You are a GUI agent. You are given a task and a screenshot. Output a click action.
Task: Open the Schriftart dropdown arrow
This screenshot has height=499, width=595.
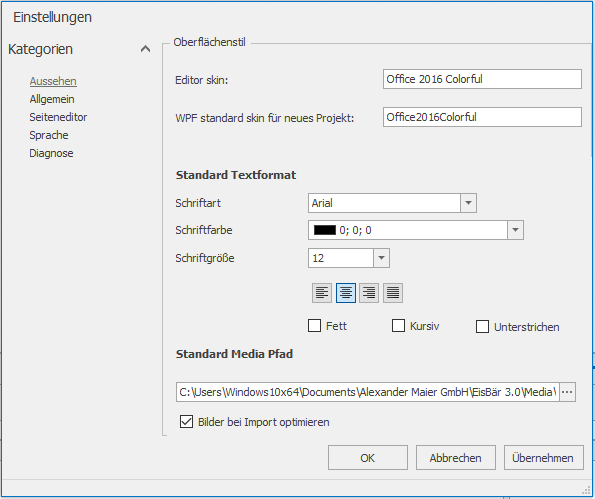pos(468,203)
